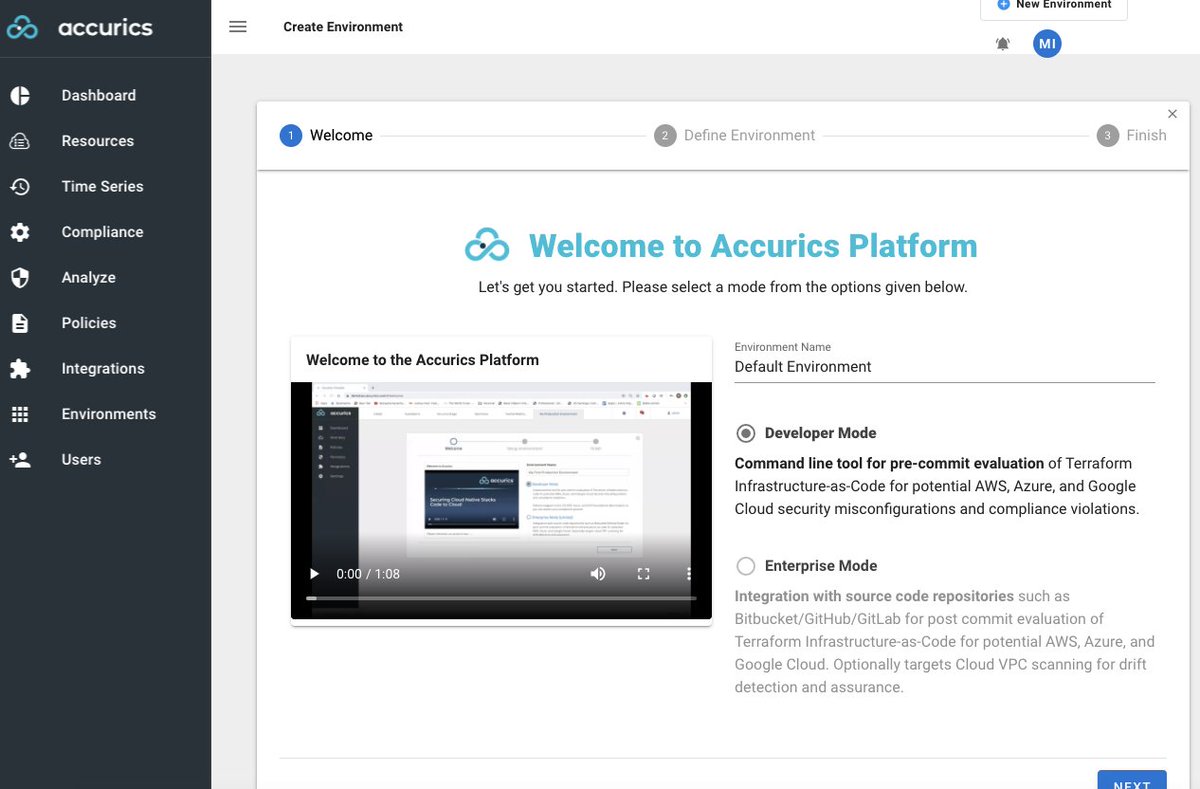Open the MI user avatar menu
Screen dimensions: 1200x789
coord(1047,43)
